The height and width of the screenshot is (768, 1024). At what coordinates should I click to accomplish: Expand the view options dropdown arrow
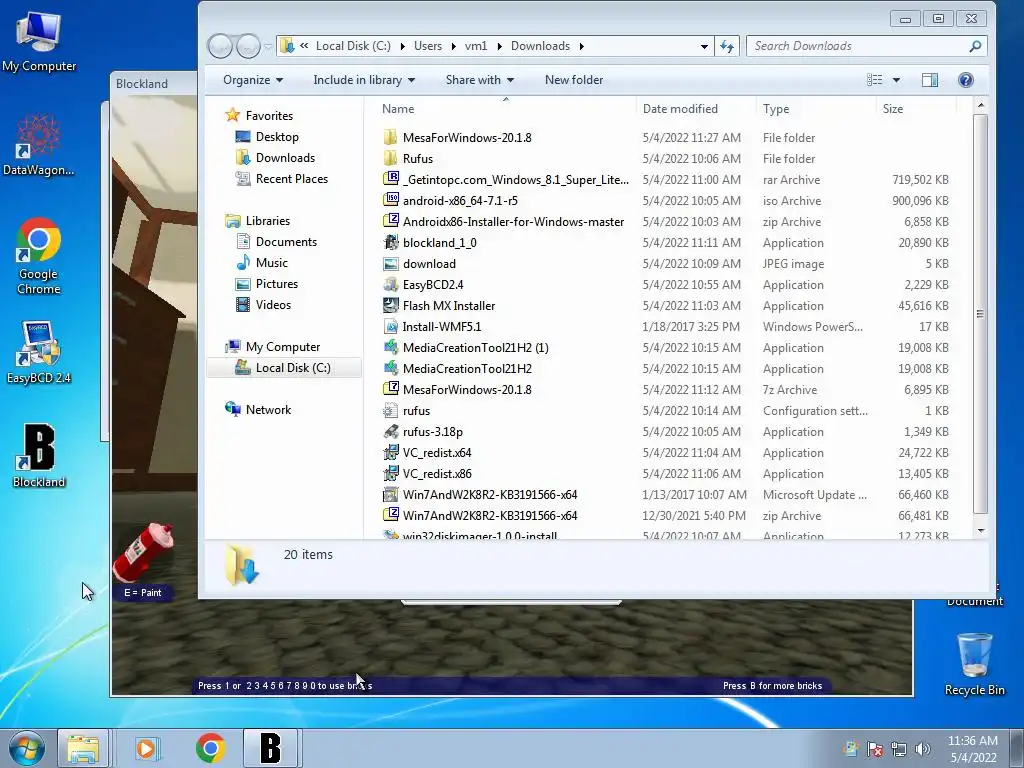pyautogui.click(x=897, y=80)
